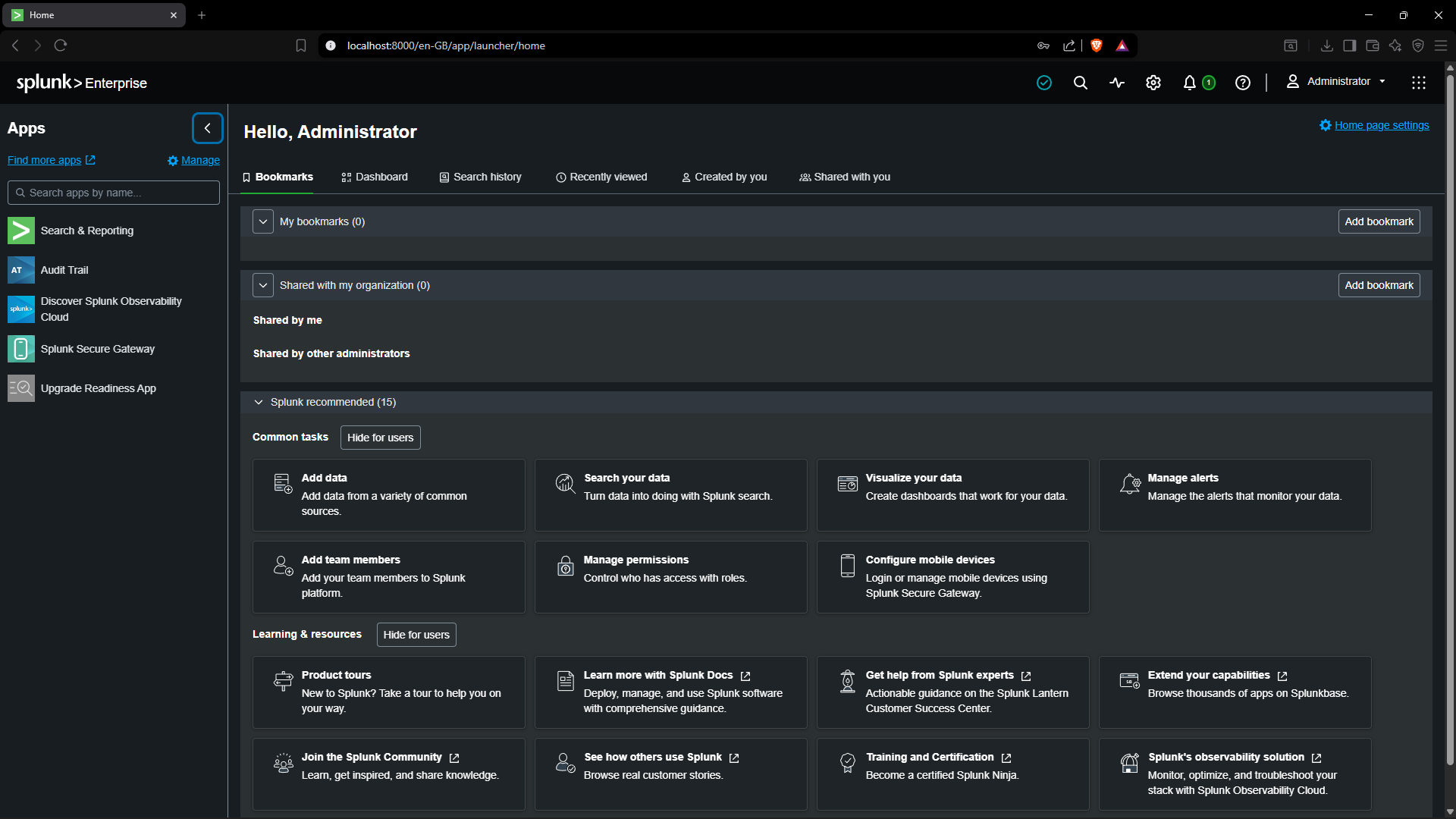Screen dimensions: 1456x819
Task: Click the browser bookmark icon
Action: [301, 45]
